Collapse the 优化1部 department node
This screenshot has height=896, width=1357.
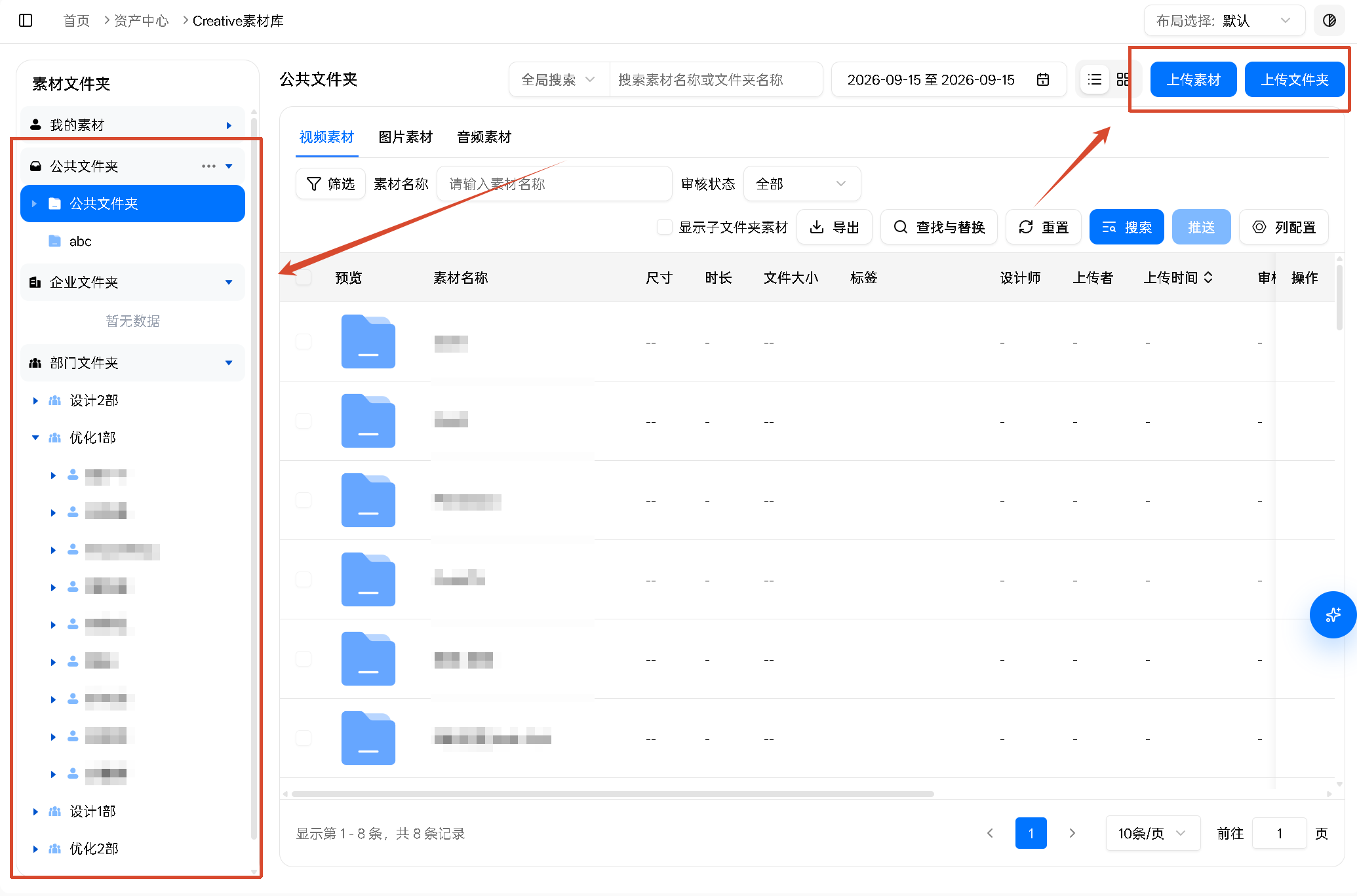pos(35,437)
